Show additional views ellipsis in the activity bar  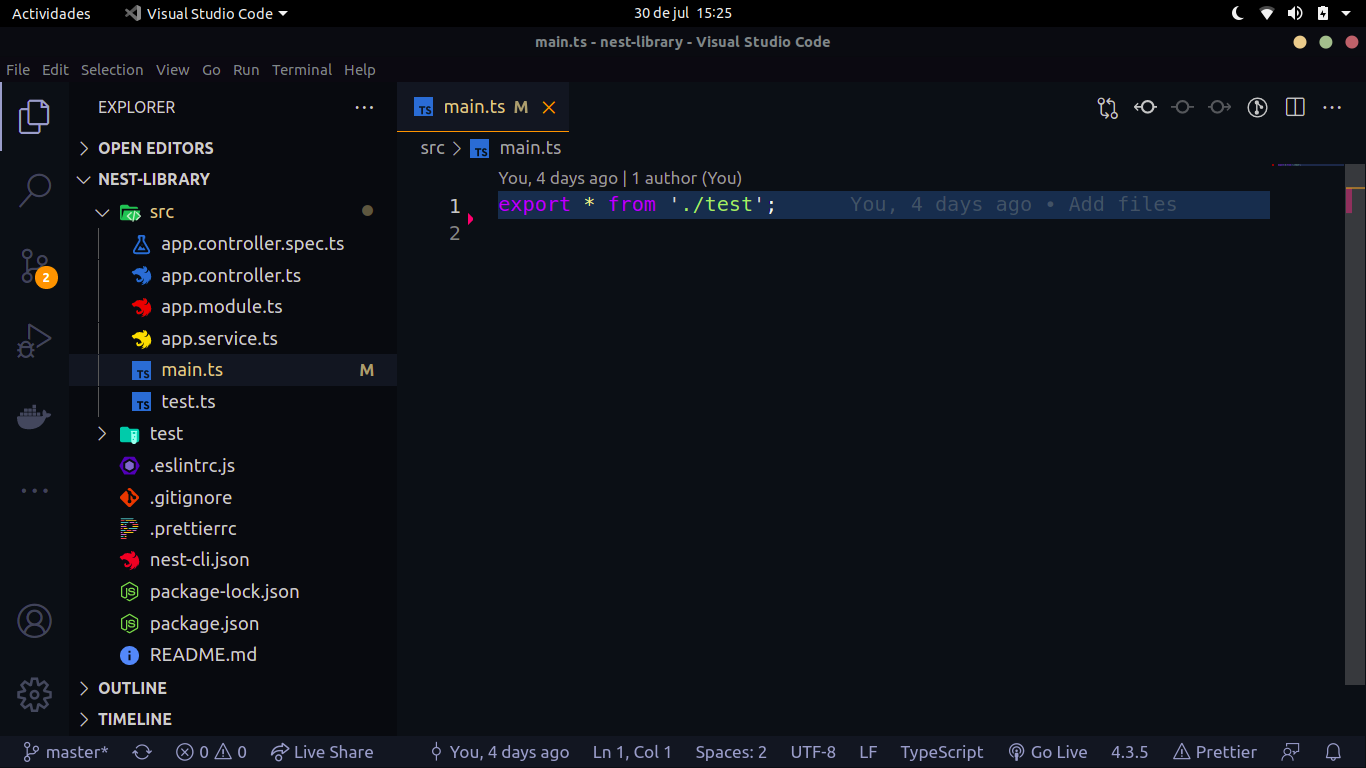point(34,491)
